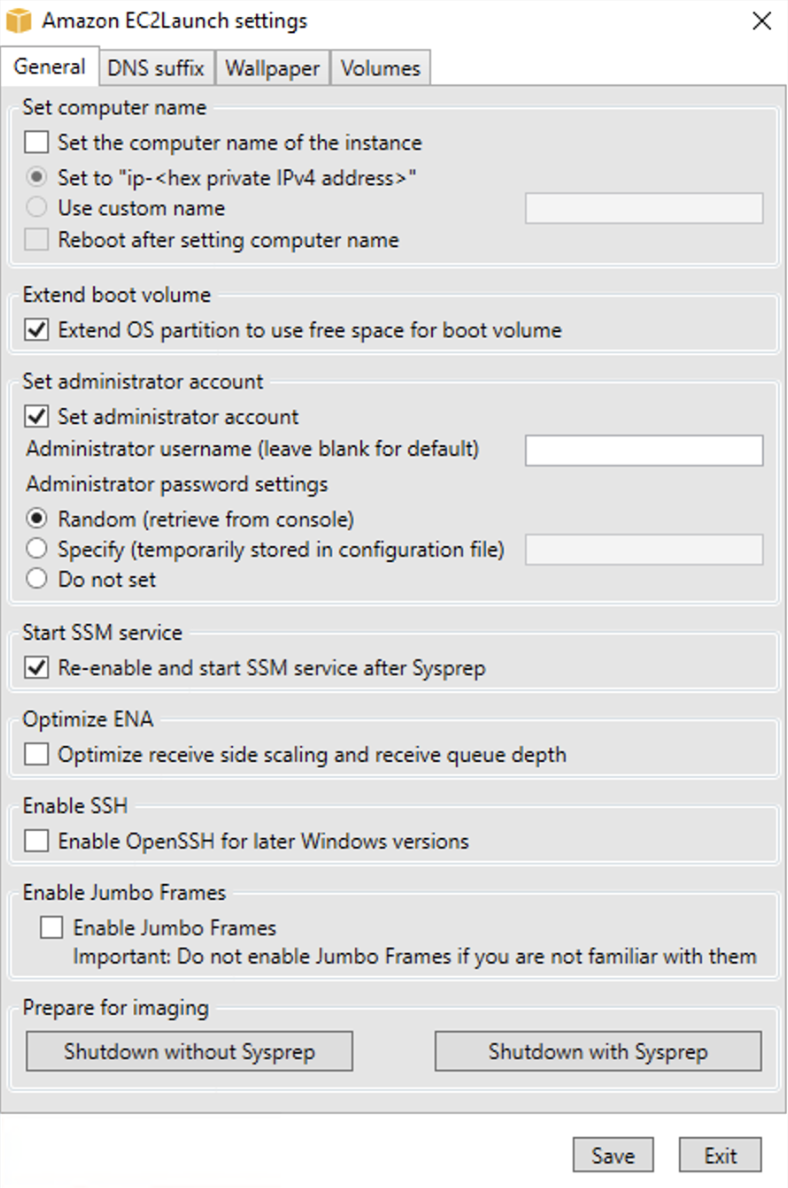788x1188 pixels.
Task: Switch to the Wallpaper tab
Action: [x=272, y=67]
